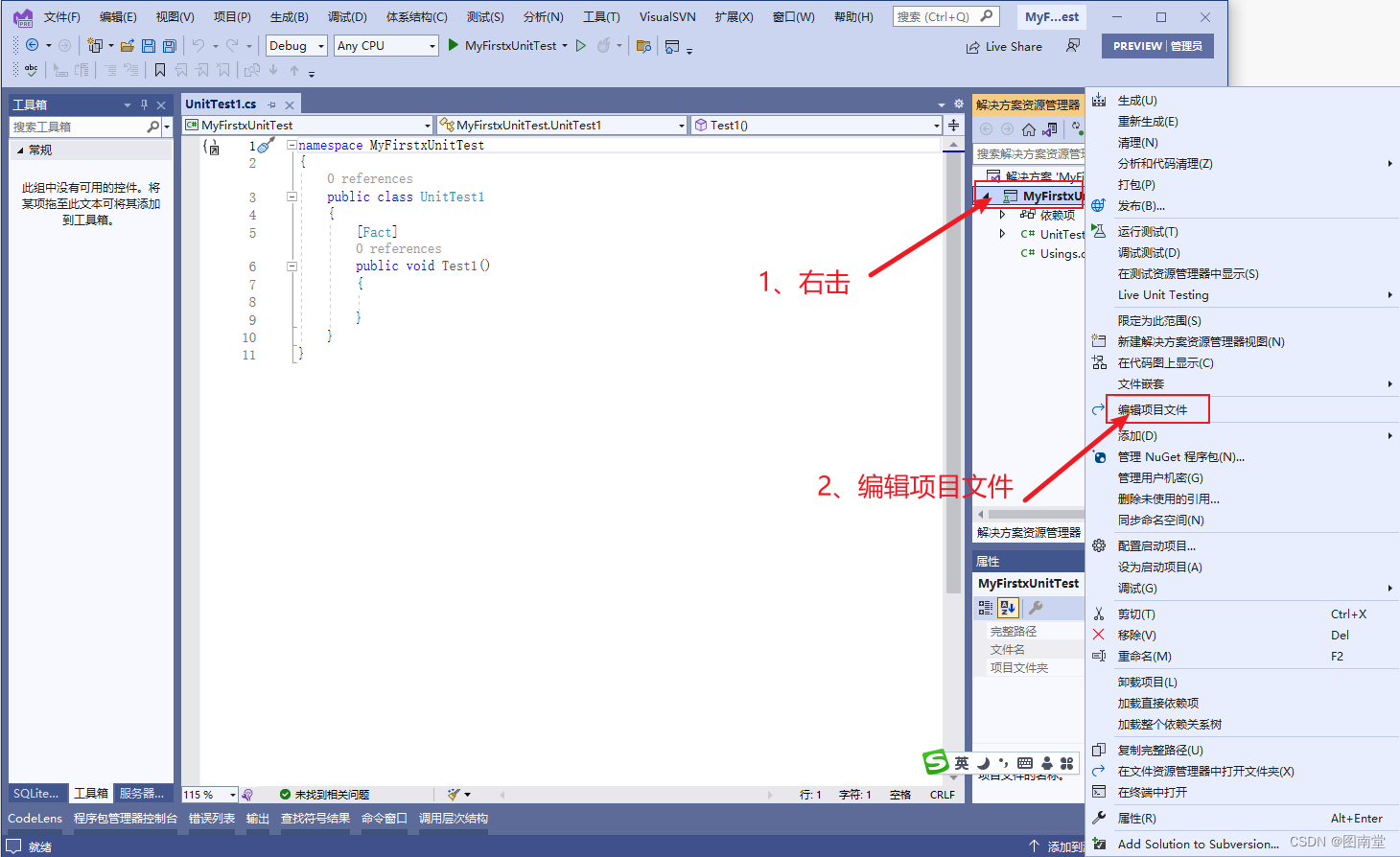
Task: Open the 测试(S) menu
Action: click(x=485, y=16)
